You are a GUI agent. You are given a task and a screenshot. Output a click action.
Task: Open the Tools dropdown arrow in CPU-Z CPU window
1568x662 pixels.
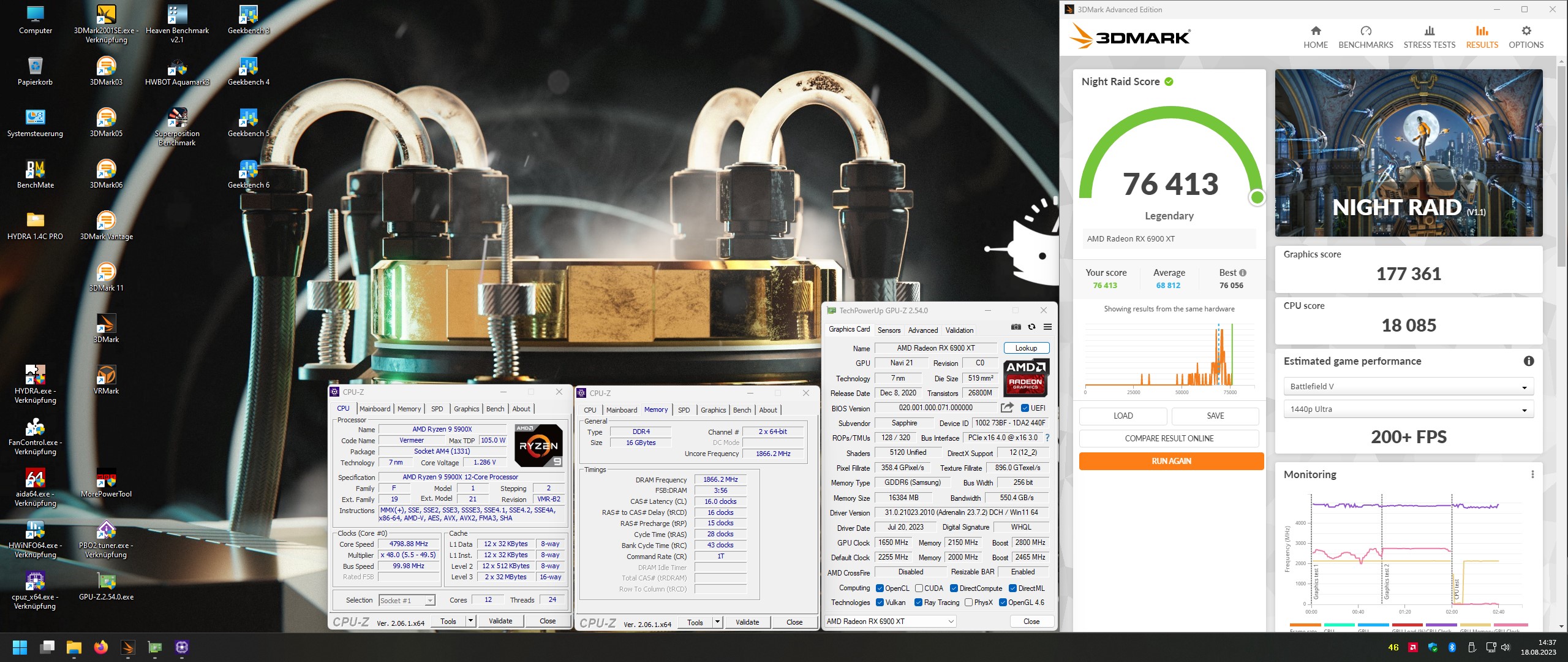pos(470,621)
